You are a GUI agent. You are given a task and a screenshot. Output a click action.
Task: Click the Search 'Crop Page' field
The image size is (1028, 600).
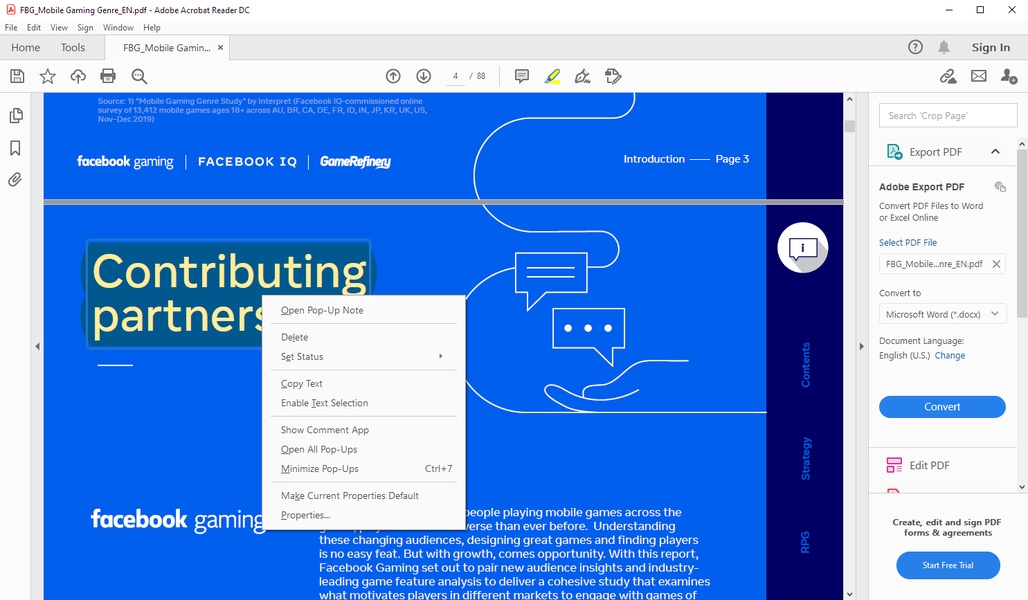(x=948, y=116)
